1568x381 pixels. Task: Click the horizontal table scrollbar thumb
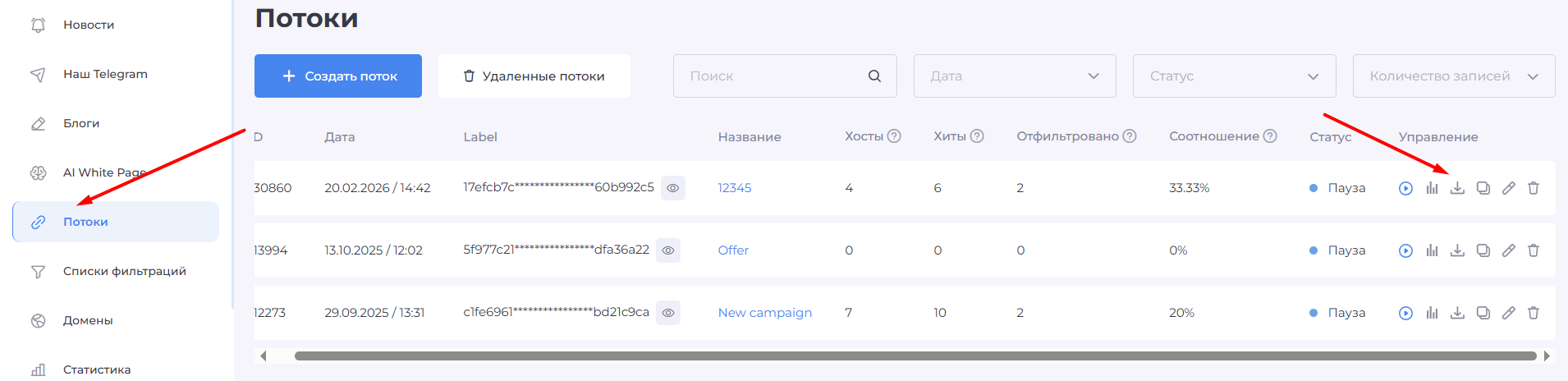tap(915, 356)
